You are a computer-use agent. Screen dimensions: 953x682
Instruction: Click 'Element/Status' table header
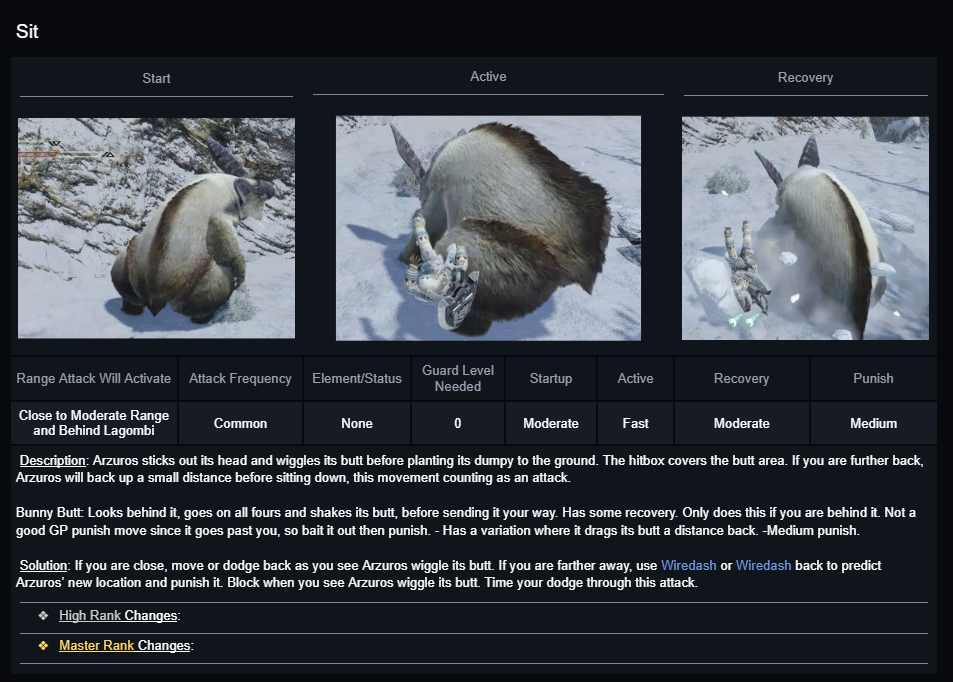pyautogui.click(x=357, y=379)
